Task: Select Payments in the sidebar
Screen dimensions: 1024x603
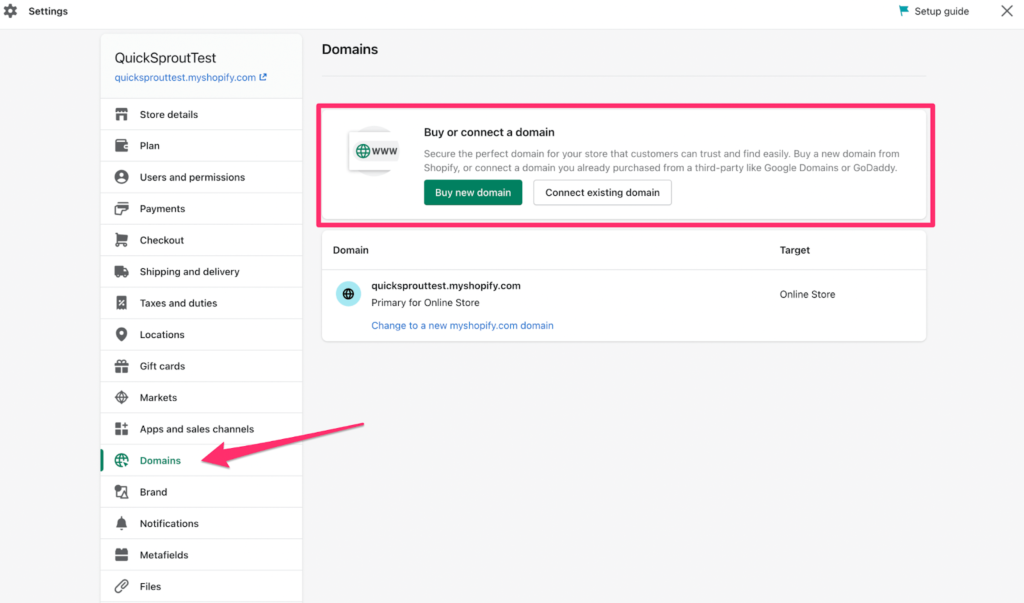Action: tap(201, 208)
